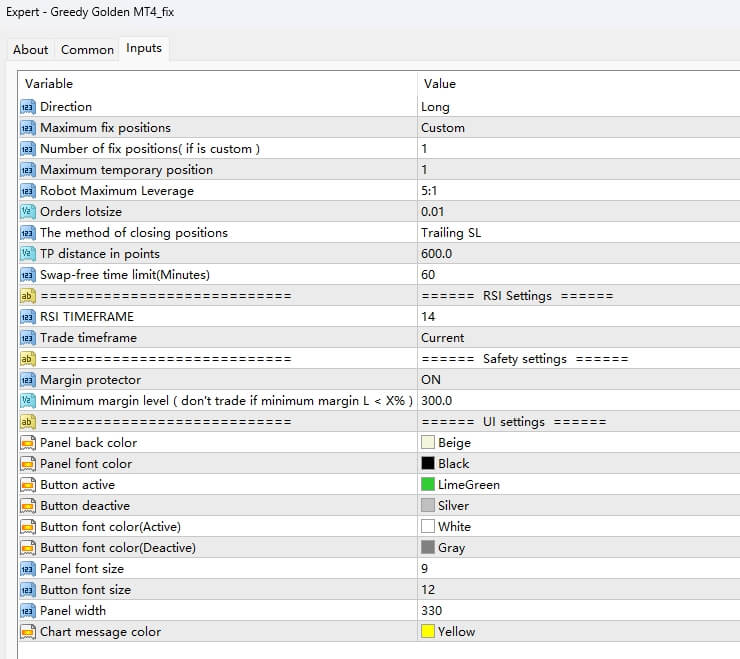Click the Orders lotsize double-type icon
The height and width of the screenshot is (659, 740).
(x=28, y=212)
